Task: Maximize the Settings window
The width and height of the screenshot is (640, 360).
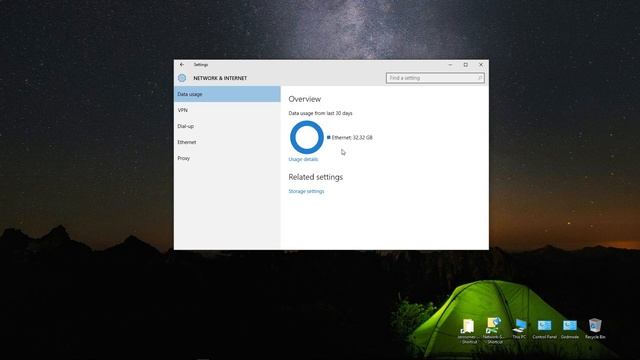Action: point(466,64)
